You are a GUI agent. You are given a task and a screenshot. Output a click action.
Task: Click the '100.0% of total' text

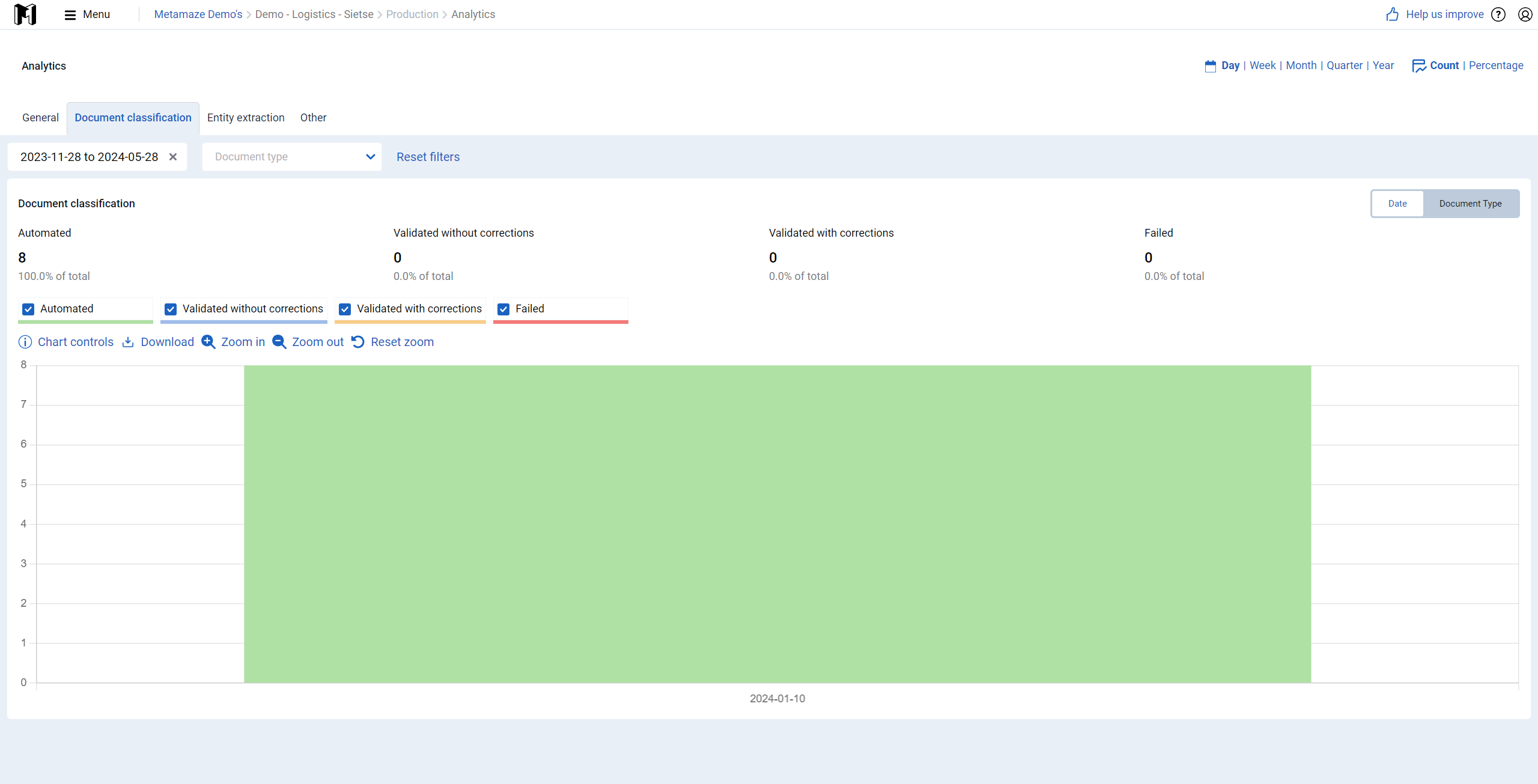click(54, 276)
